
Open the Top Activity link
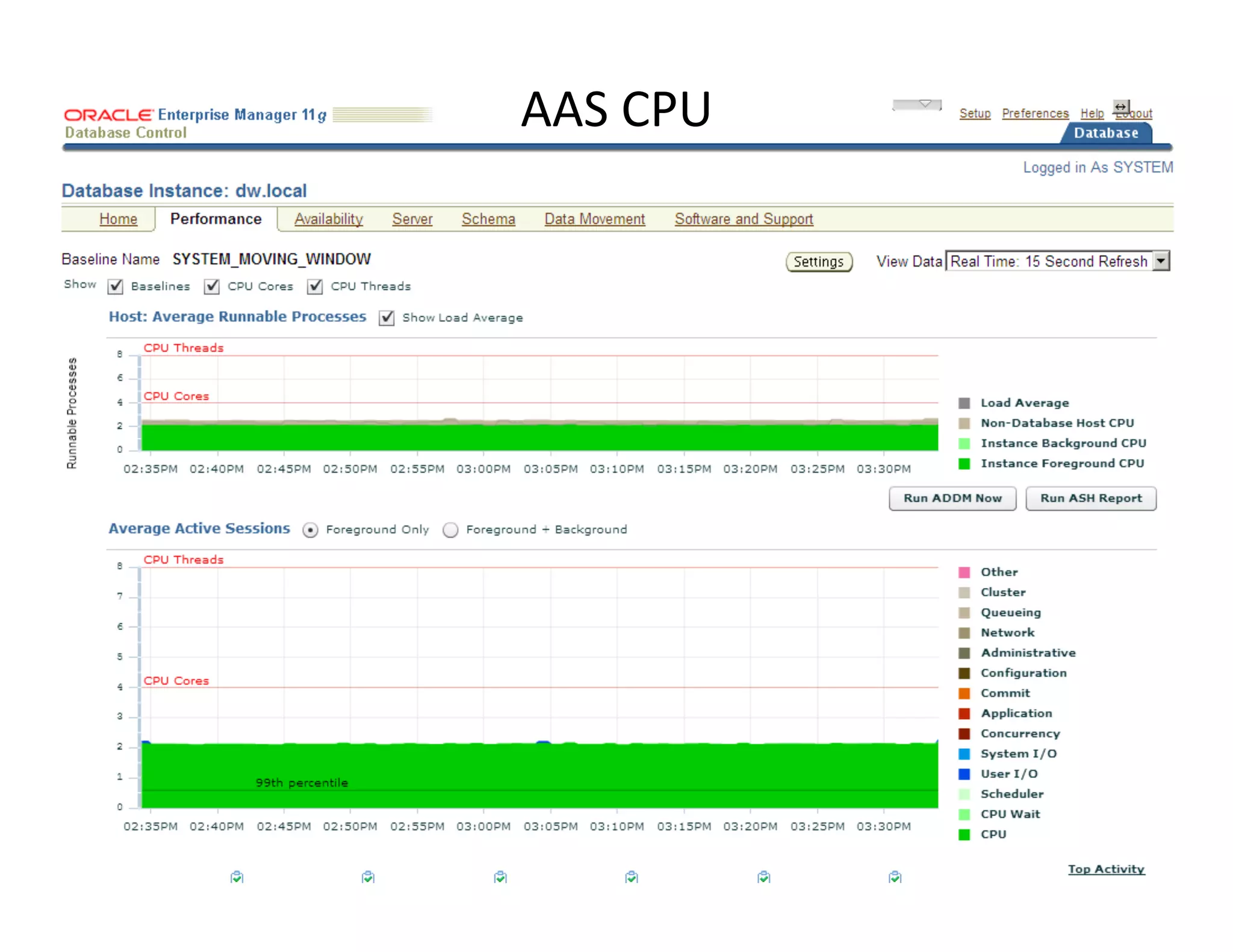tap(1106, 869)
